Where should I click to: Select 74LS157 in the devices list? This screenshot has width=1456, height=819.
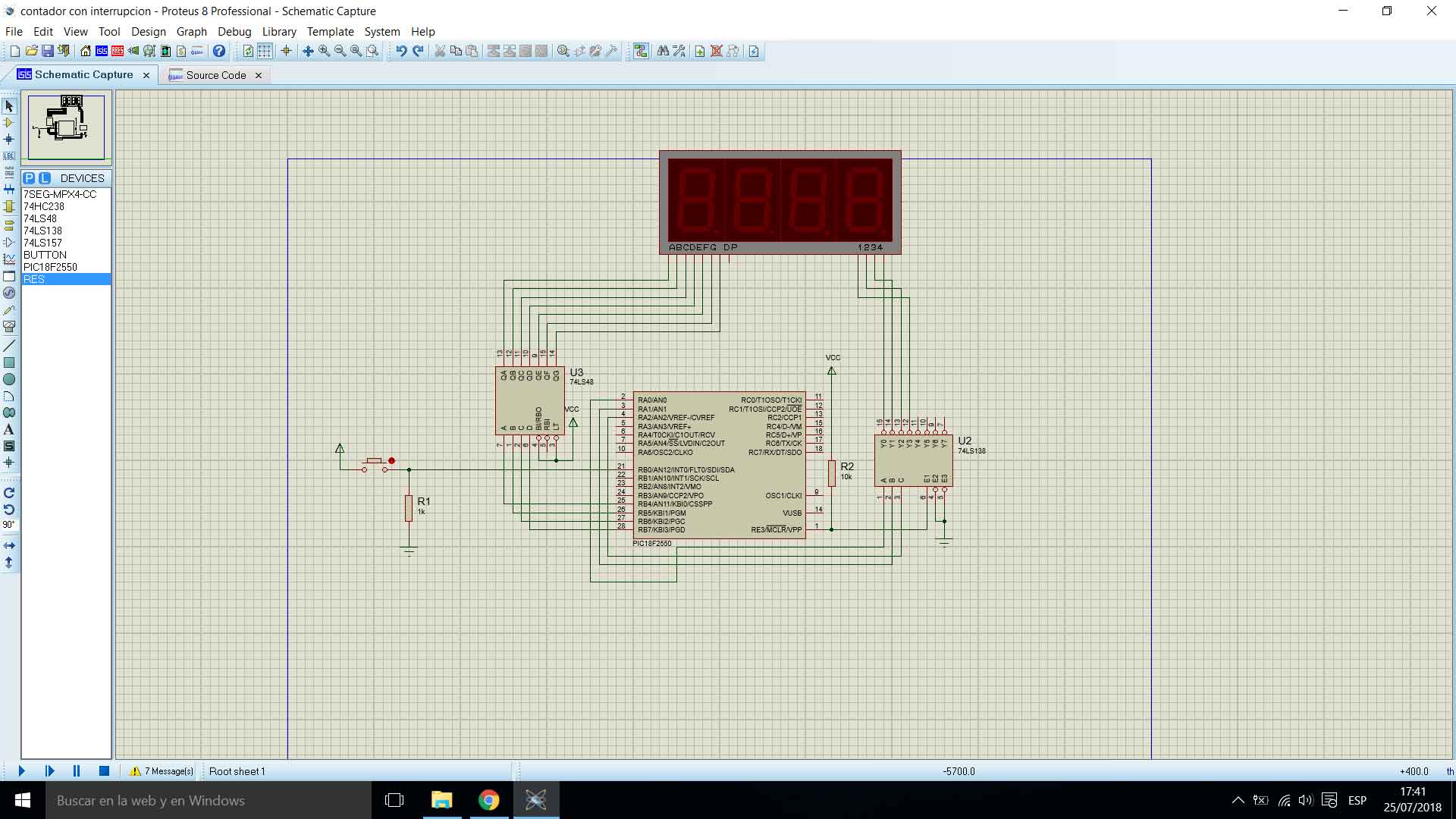point(66,243)
